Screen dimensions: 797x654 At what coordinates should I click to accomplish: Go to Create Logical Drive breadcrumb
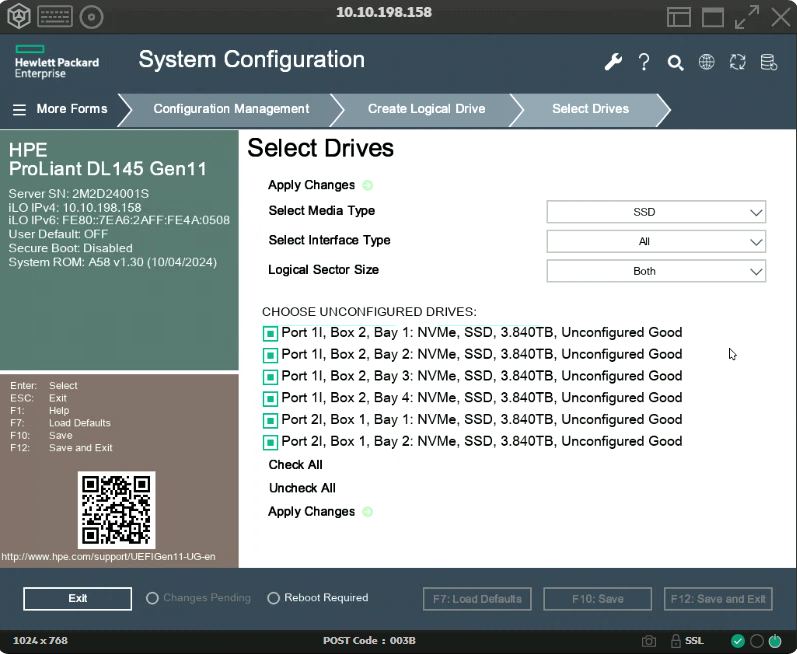[x=426, y=109]
